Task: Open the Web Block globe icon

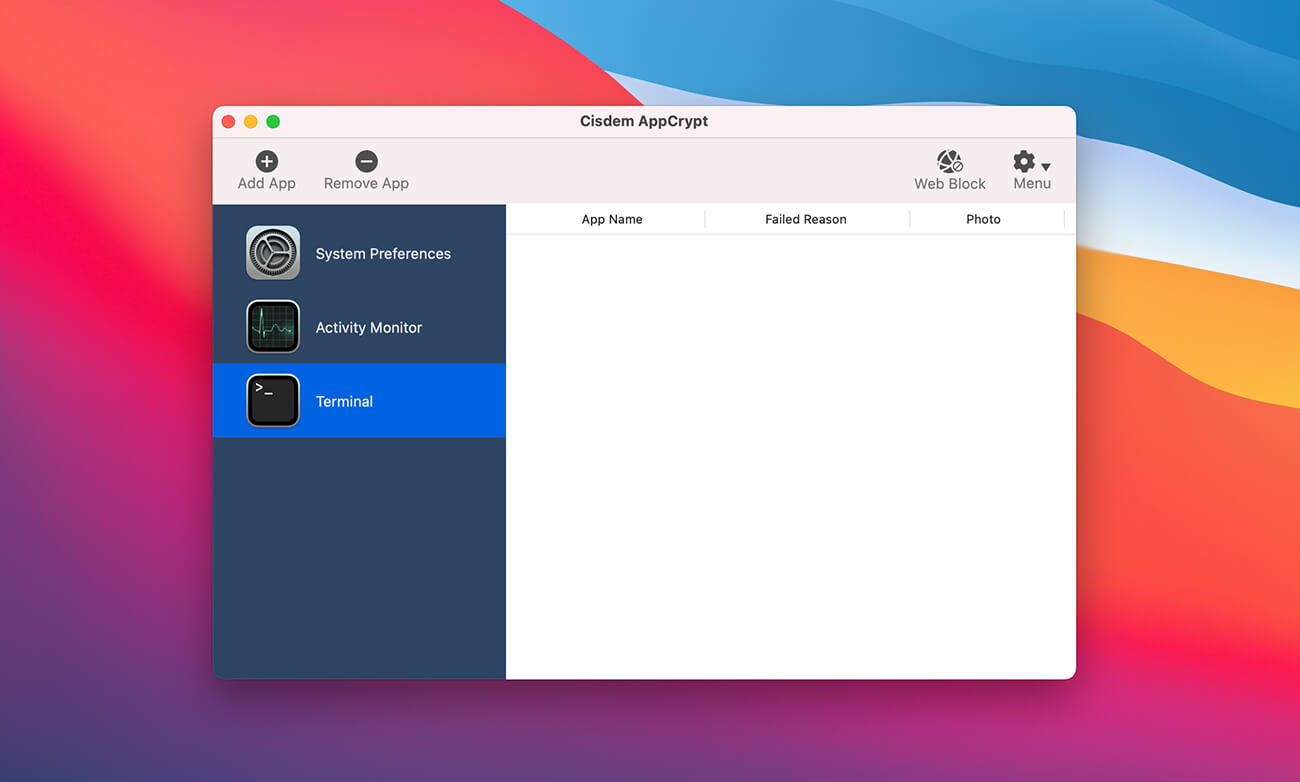Action: coord(949,161)
